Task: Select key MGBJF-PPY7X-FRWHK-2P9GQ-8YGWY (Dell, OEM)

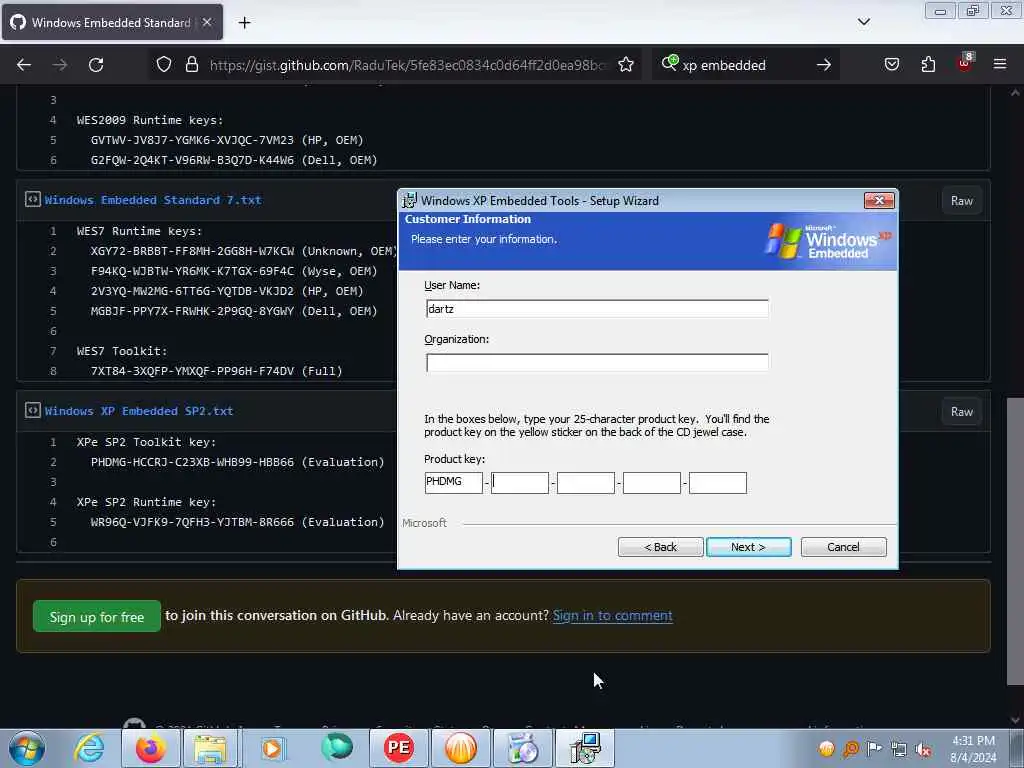Action: point(234,311)
